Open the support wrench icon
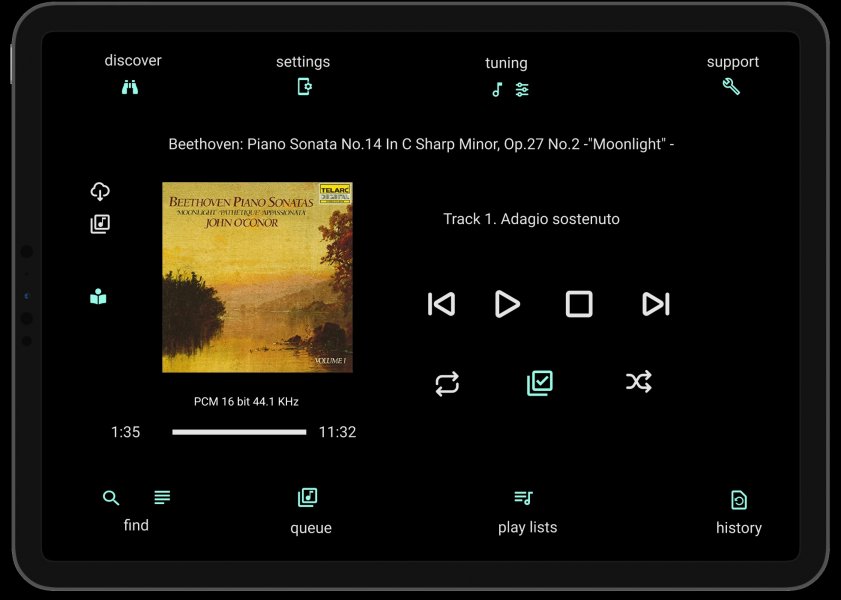 point(731,86)
